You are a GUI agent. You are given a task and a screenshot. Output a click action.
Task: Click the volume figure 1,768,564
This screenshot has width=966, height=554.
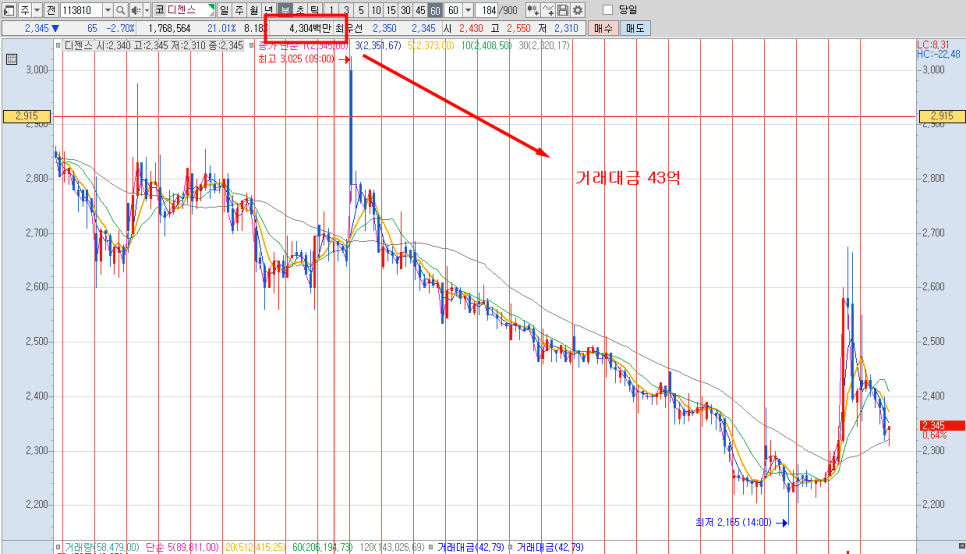pyautogui.click(x=169, y=28)
